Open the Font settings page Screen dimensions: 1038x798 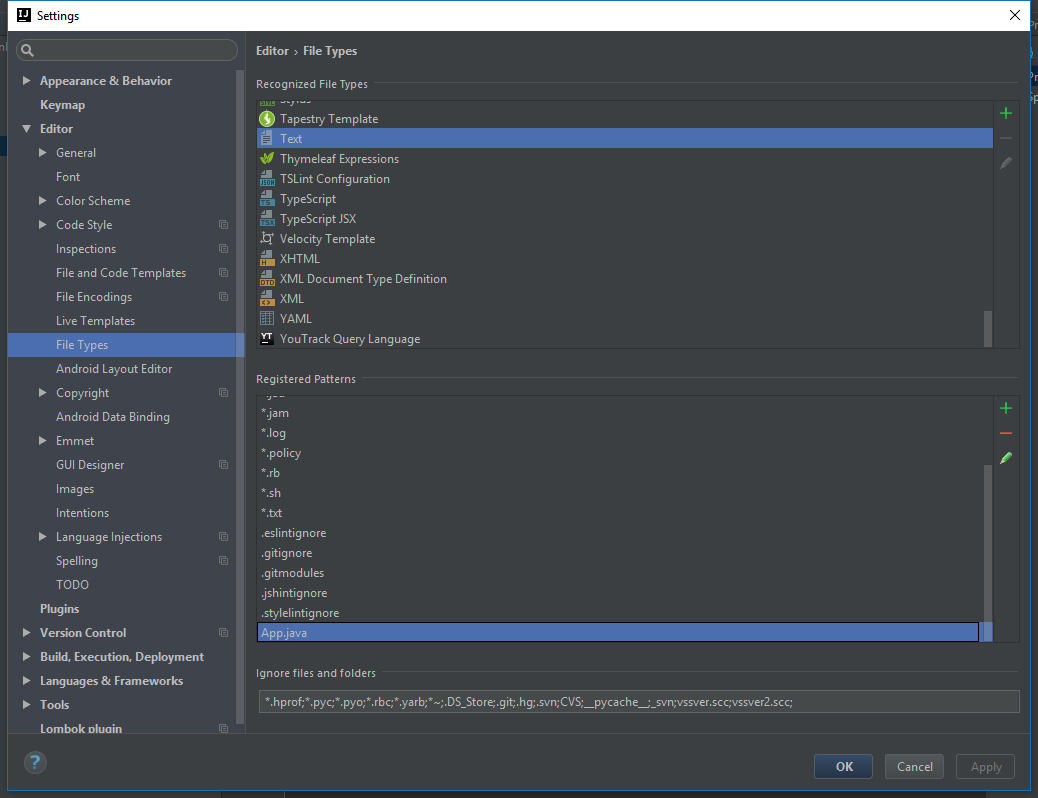68,177
